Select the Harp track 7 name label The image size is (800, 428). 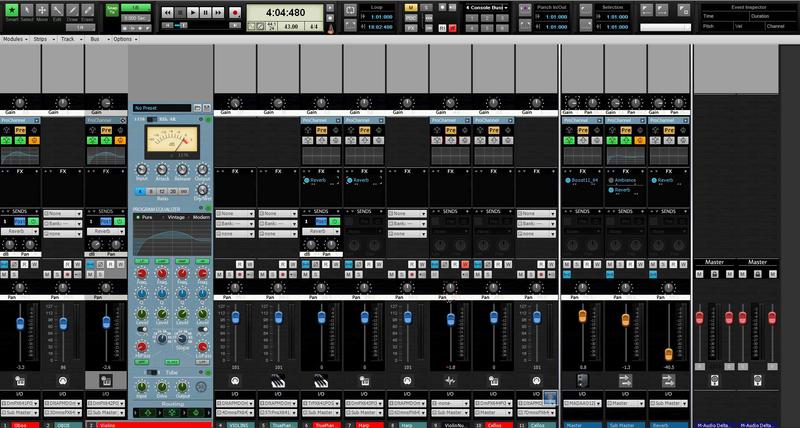click(368, 425)
